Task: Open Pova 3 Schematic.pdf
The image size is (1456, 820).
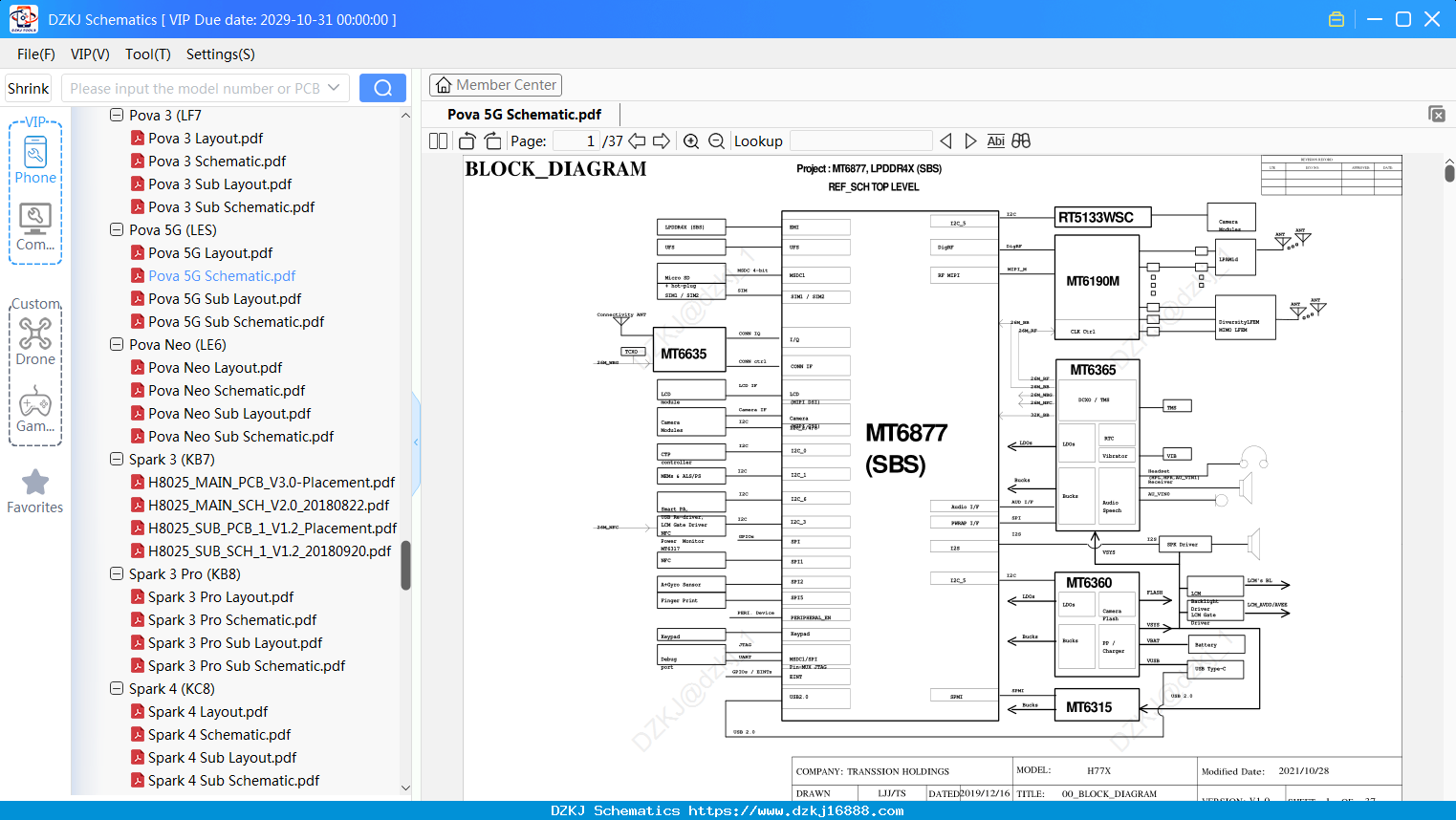Action: coord(217,161)
